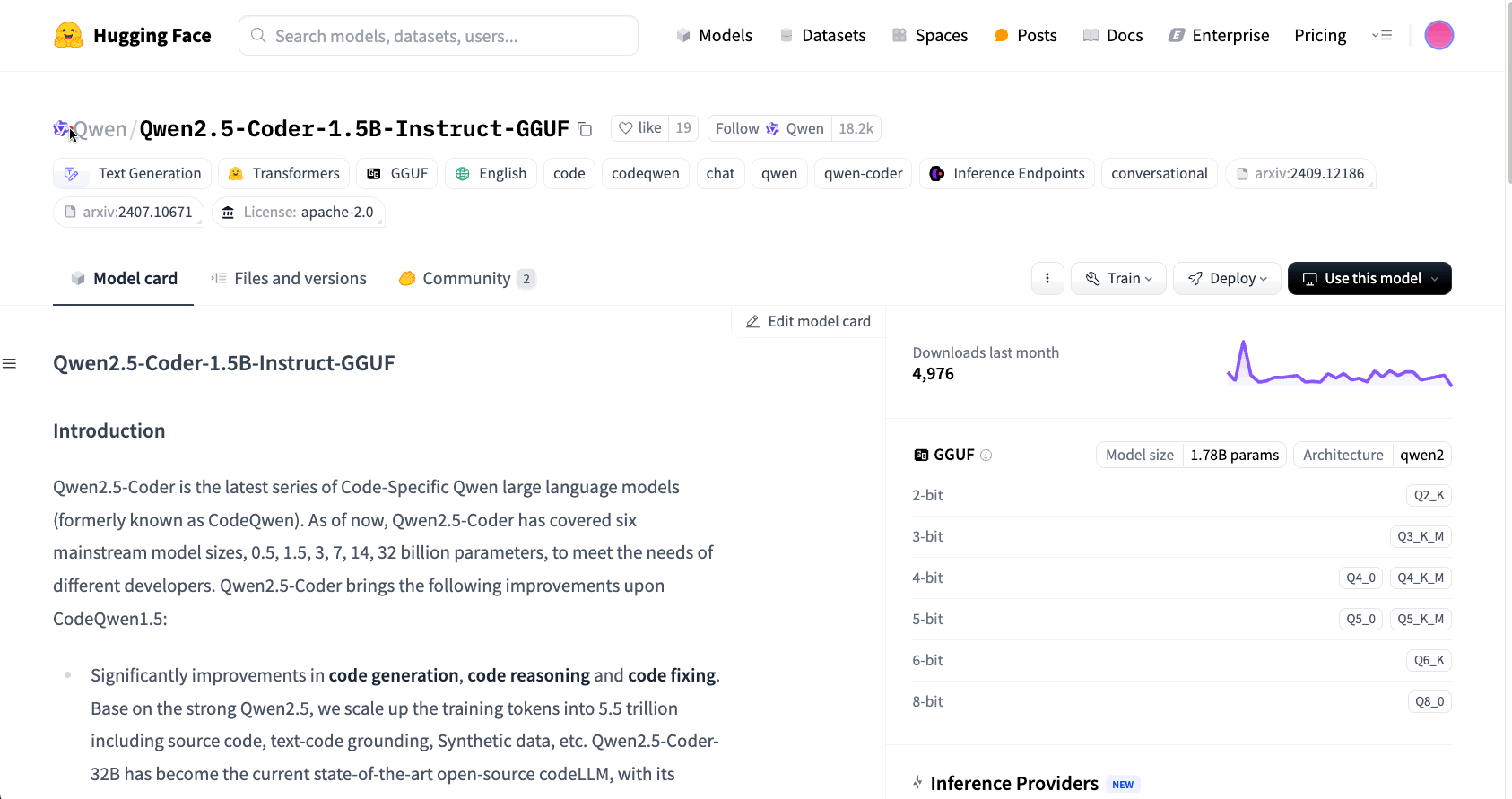Expand the Deploy dropdown
1512x799 pixels.
coord(1227,278)
